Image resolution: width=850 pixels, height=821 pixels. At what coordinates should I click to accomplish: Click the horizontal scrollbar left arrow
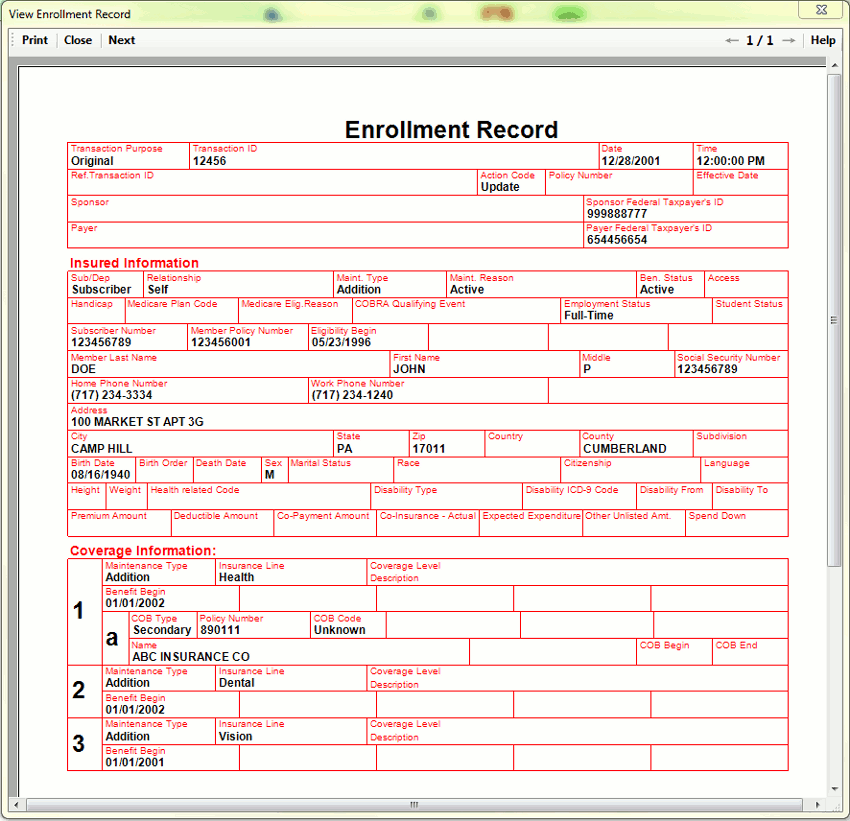coord(16,804)
